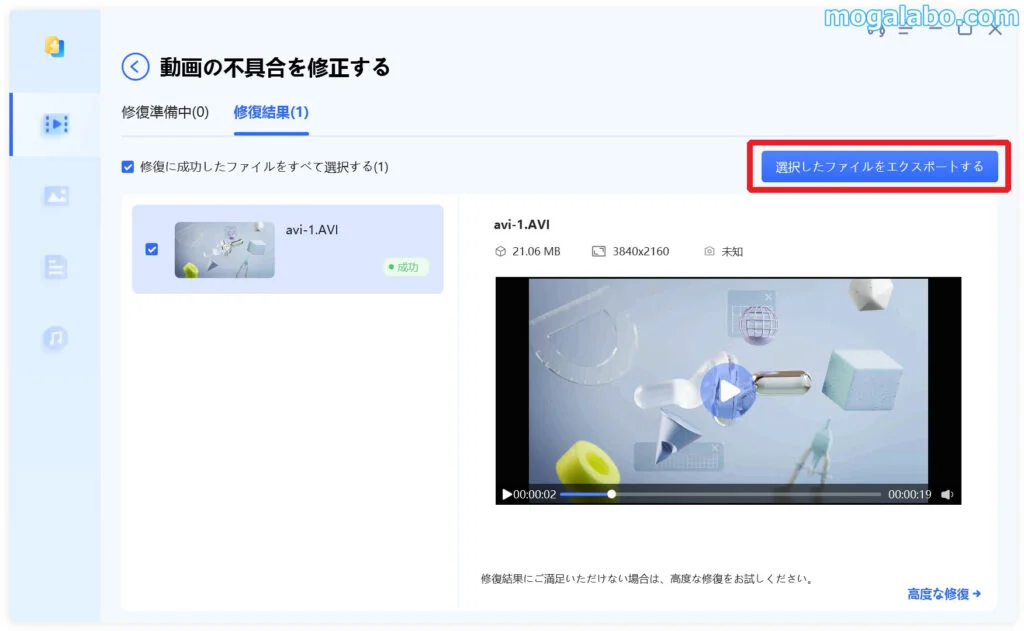Toggle 修復に成功したファイルをすべて選択する checkbox
The image size is (1024, 631).
click(128, 167)
